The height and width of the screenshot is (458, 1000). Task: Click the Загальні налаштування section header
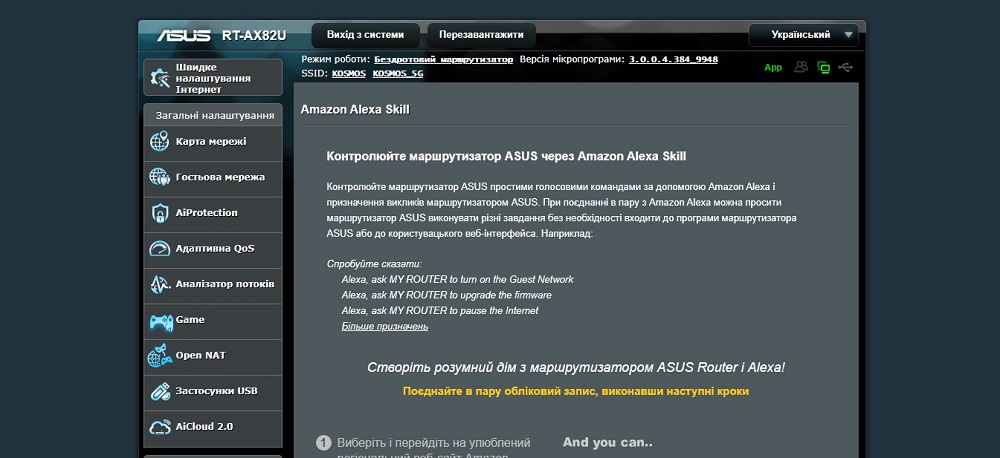coord(215,115)
